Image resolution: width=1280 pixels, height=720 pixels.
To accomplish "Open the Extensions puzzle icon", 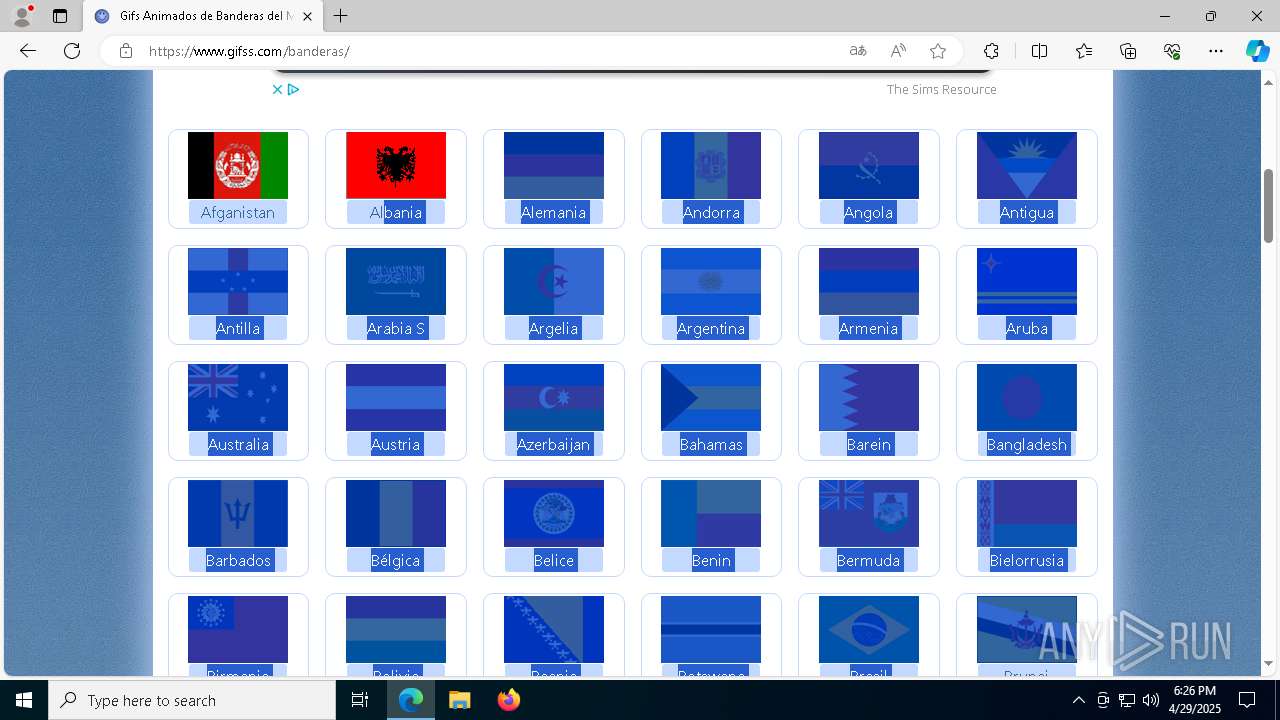I will point(991,51).
